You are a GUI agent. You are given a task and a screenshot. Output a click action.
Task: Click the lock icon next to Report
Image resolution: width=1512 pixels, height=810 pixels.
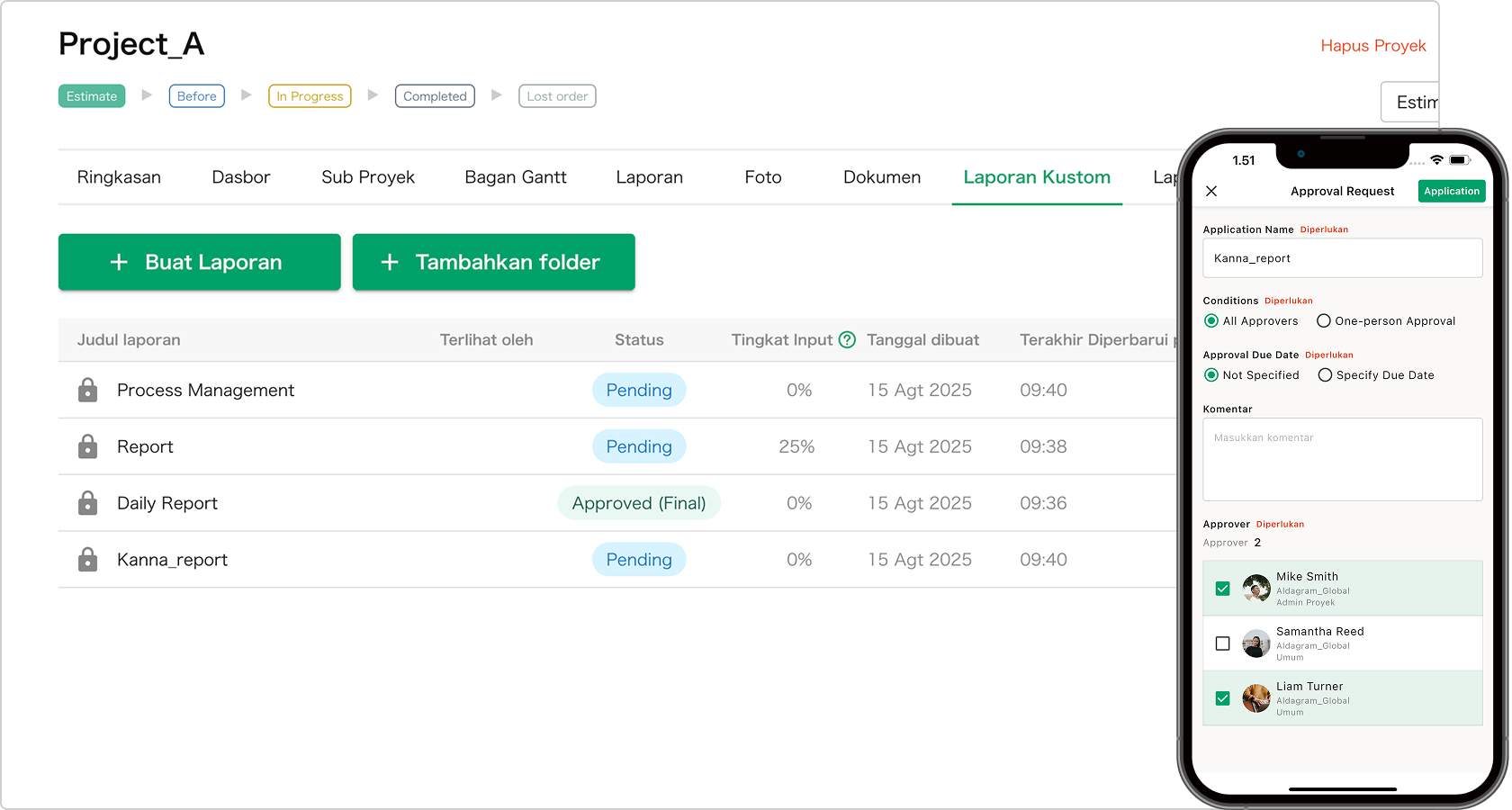87,446
